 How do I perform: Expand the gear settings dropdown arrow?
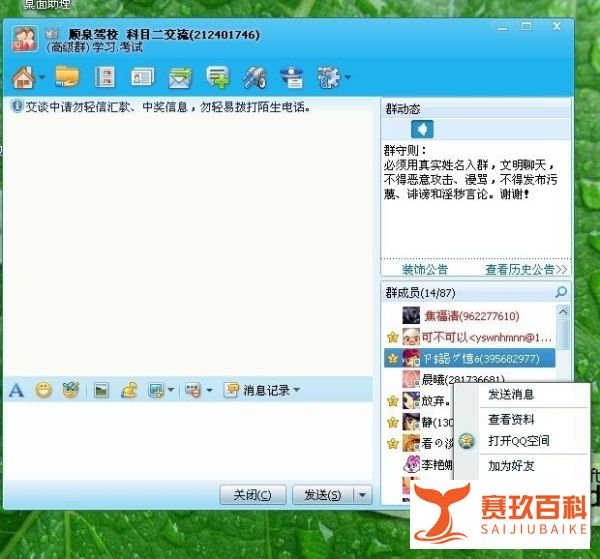[348, 77]
